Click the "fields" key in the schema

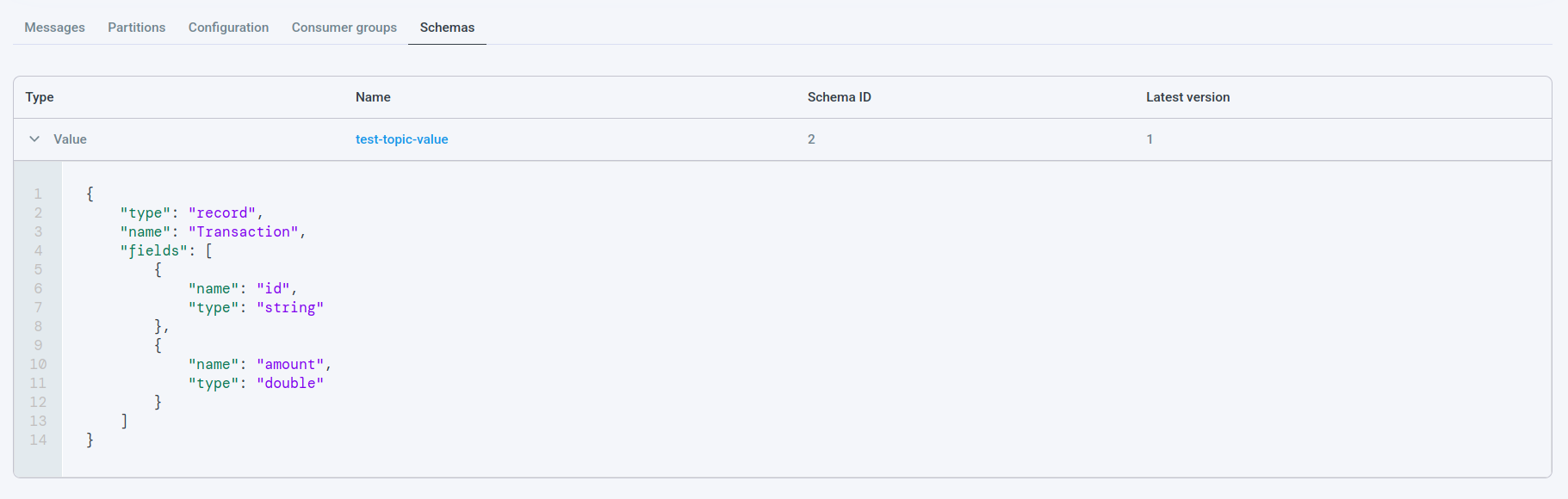[x=153, y=250]
